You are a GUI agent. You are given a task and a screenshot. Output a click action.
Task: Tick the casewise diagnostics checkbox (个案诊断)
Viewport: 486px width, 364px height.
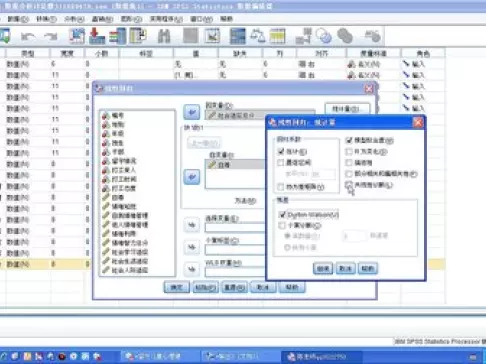point(282,226)
